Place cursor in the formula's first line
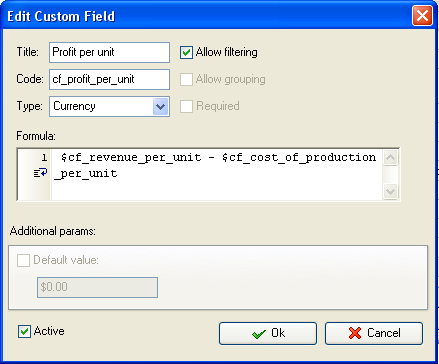The image size is (439, 364). pos(218,157)
